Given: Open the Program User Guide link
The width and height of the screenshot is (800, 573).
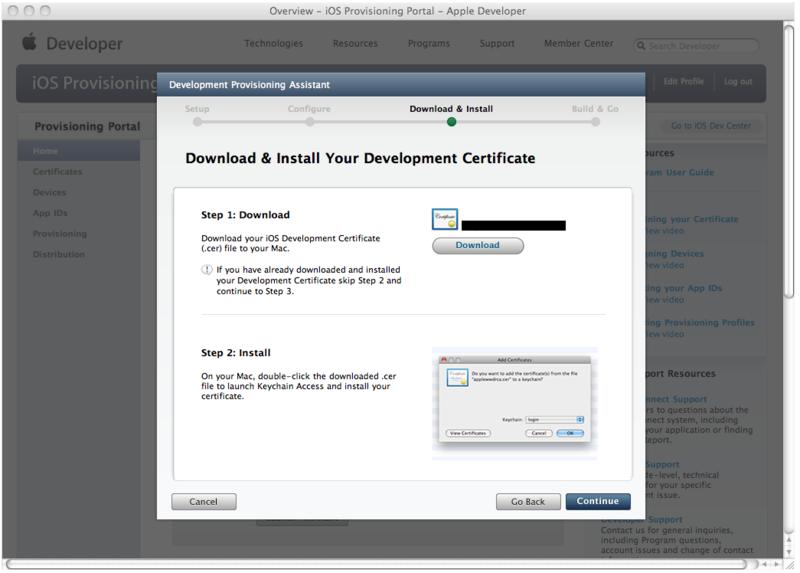Looking at the screenshot, I should tap(680, 172).
